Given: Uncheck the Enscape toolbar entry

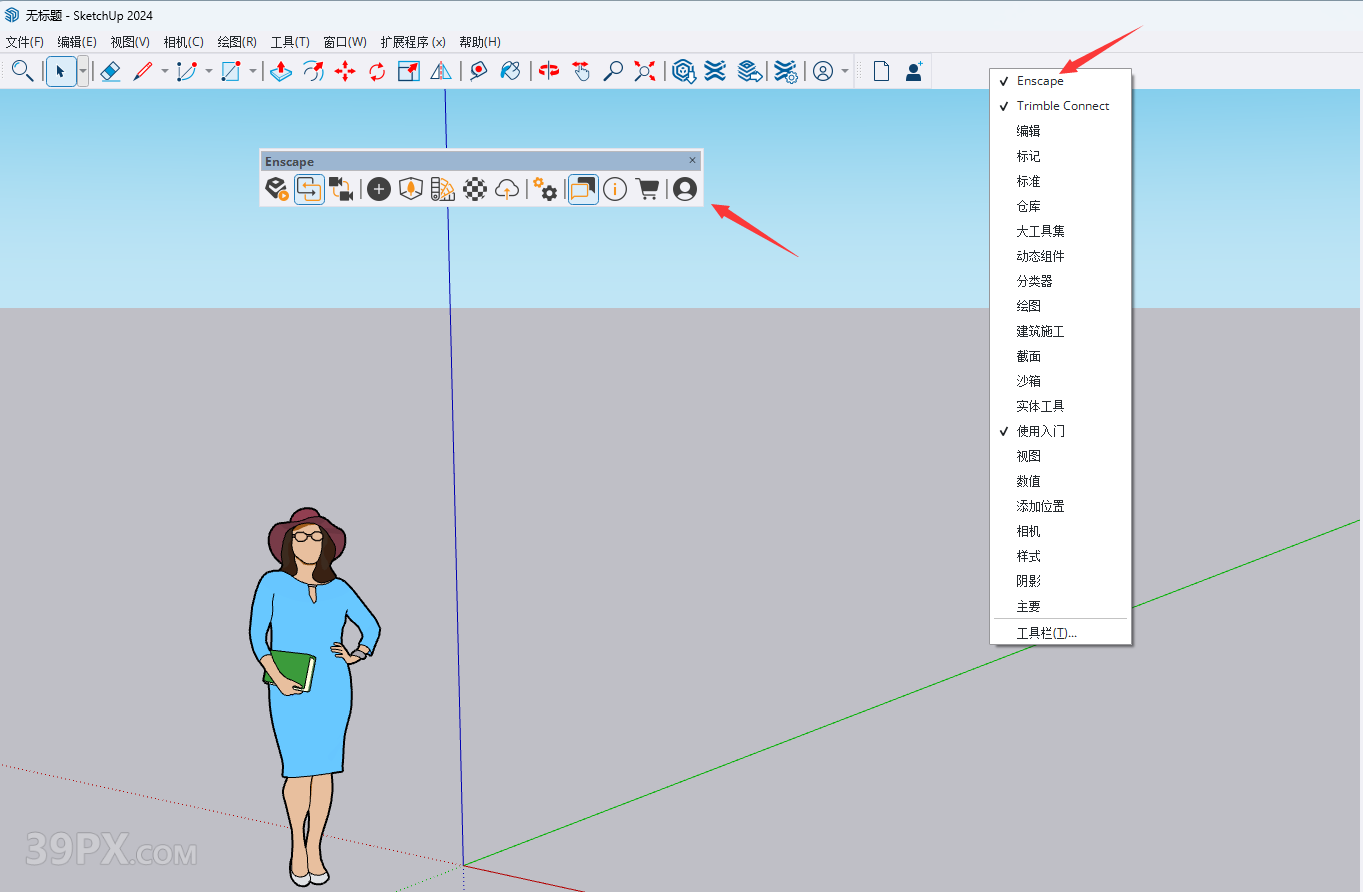Looking at the screenshot, I should pos(1040,81).
